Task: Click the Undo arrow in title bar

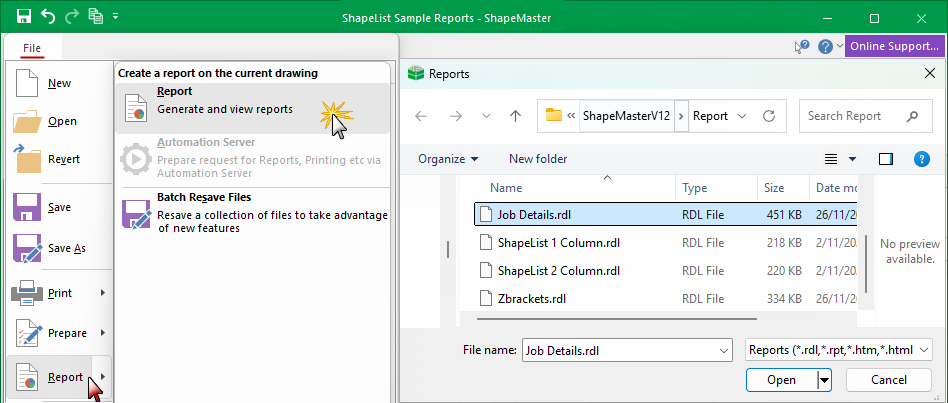Action: [x=48, y=17]
